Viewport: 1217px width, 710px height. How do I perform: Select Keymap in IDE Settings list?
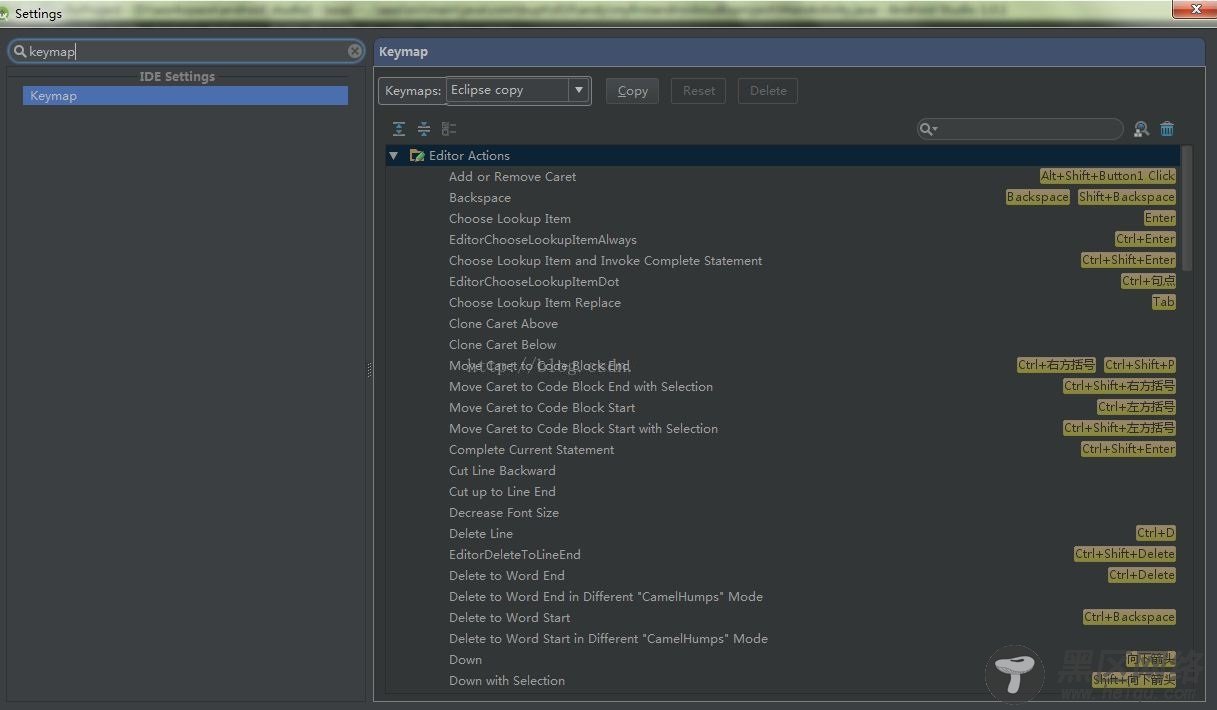coord(185,96)
